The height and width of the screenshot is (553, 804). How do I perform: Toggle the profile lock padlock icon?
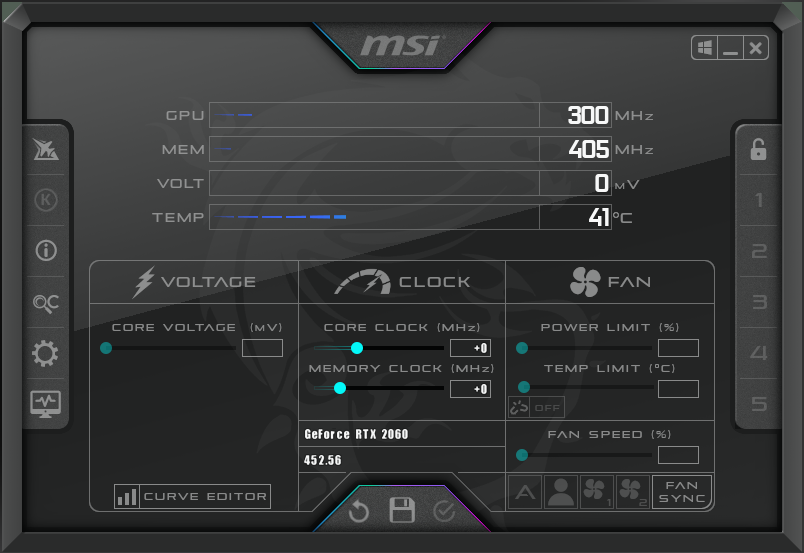(x=758, y=150)
